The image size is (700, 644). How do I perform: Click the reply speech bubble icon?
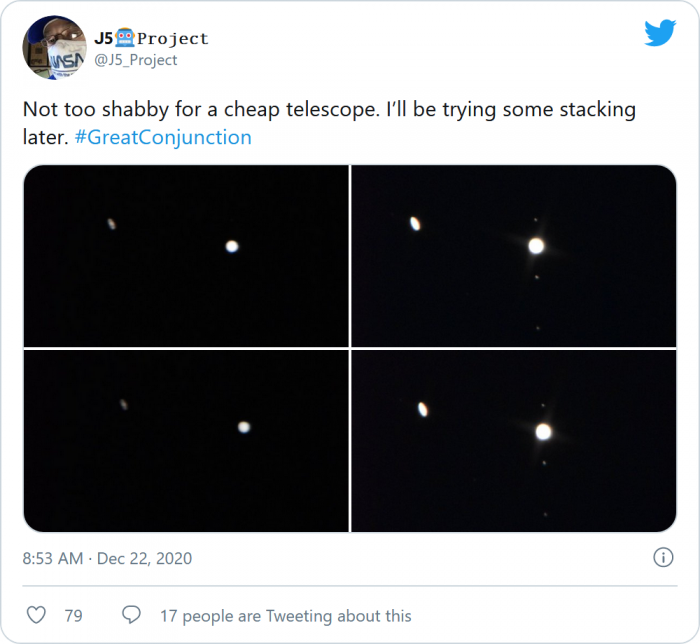(131, 615)
